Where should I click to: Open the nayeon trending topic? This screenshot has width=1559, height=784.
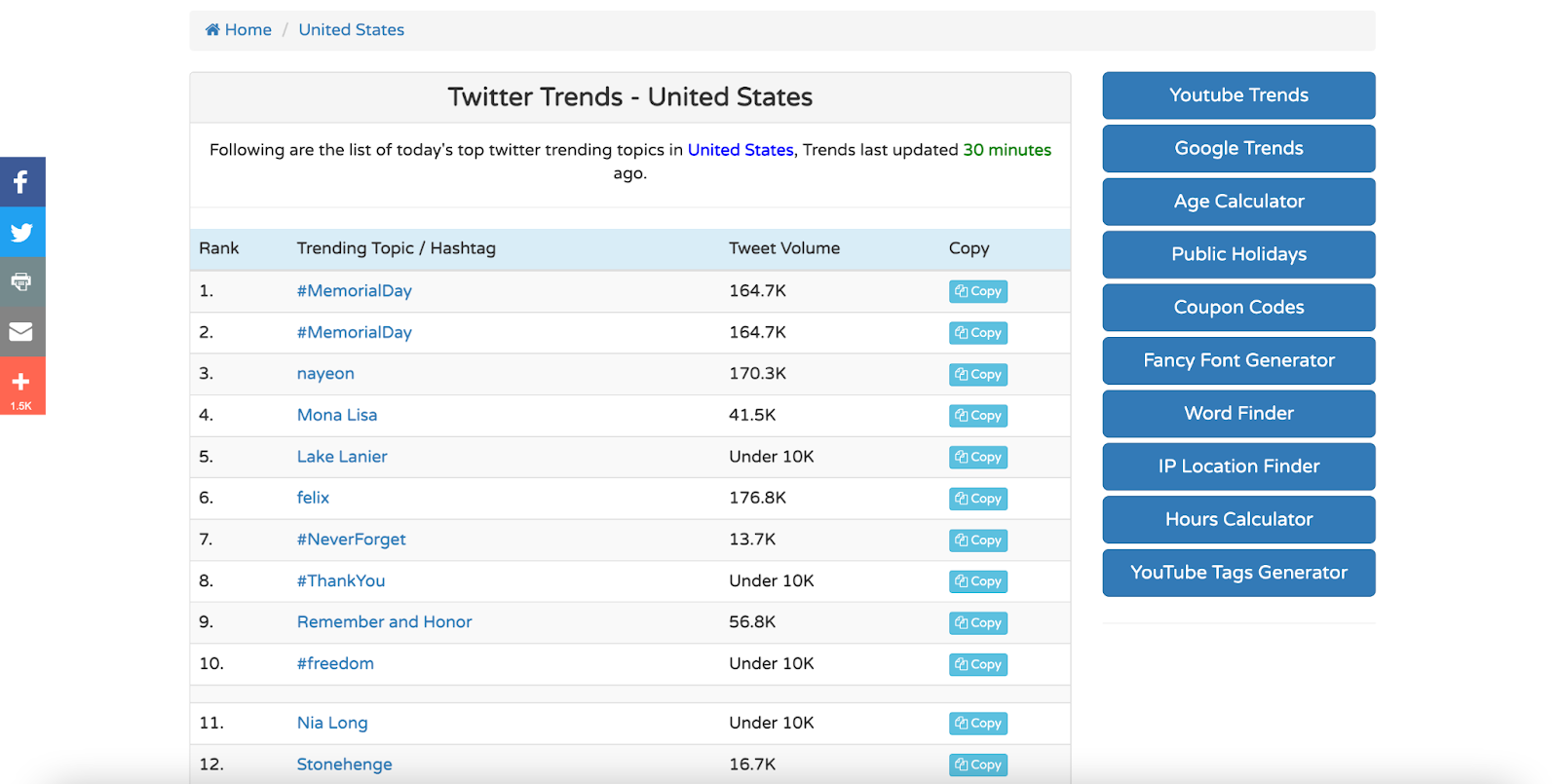coord(325,374)
